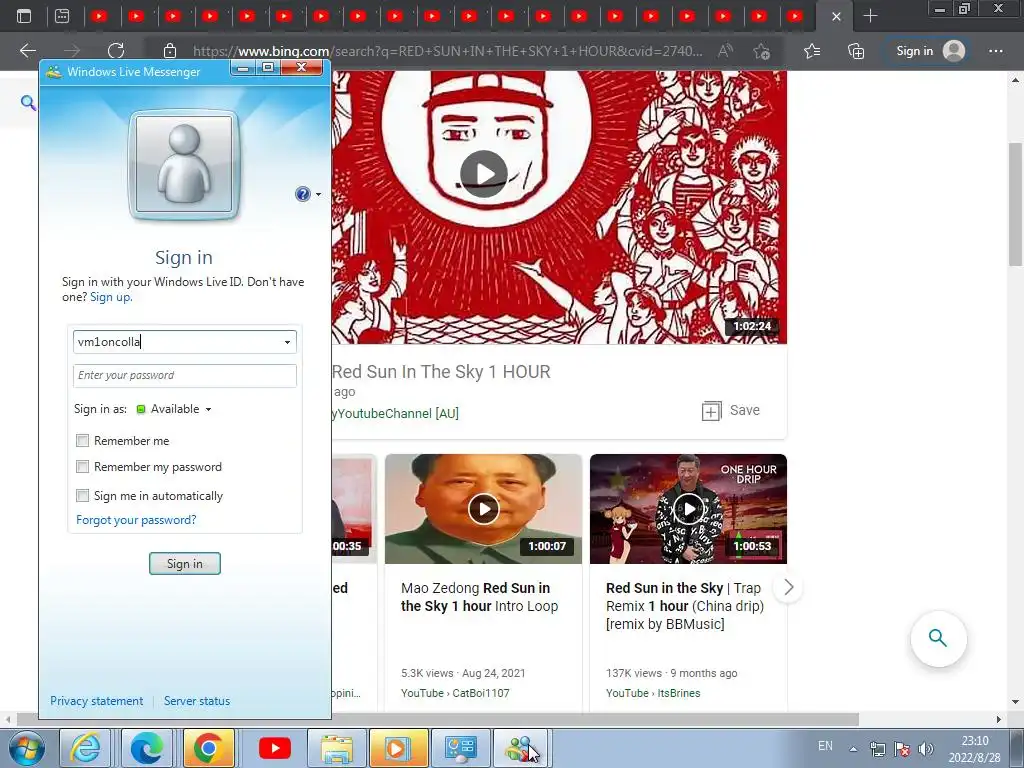Screen dimensions: 1024x768
Task: Show hidden tray icons arrow
Action: point(853,748)
